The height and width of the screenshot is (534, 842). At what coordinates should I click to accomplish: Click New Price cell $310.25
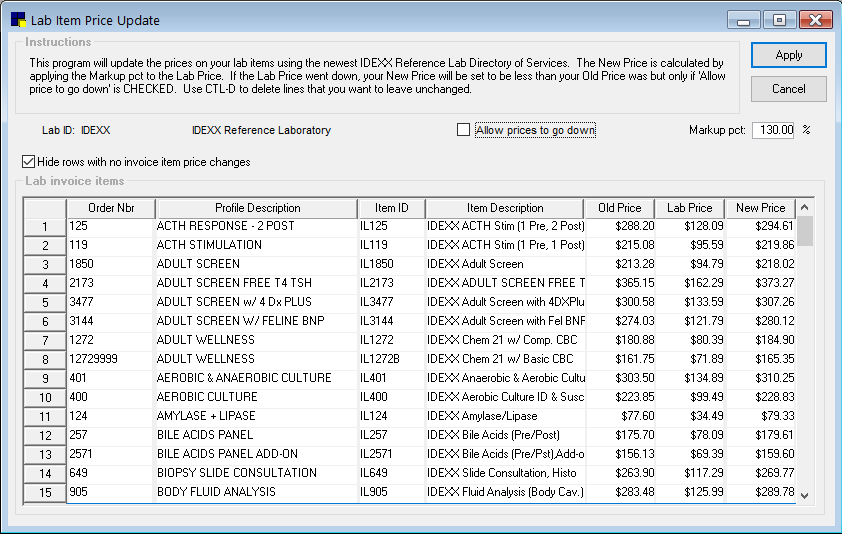coord(760,378)
